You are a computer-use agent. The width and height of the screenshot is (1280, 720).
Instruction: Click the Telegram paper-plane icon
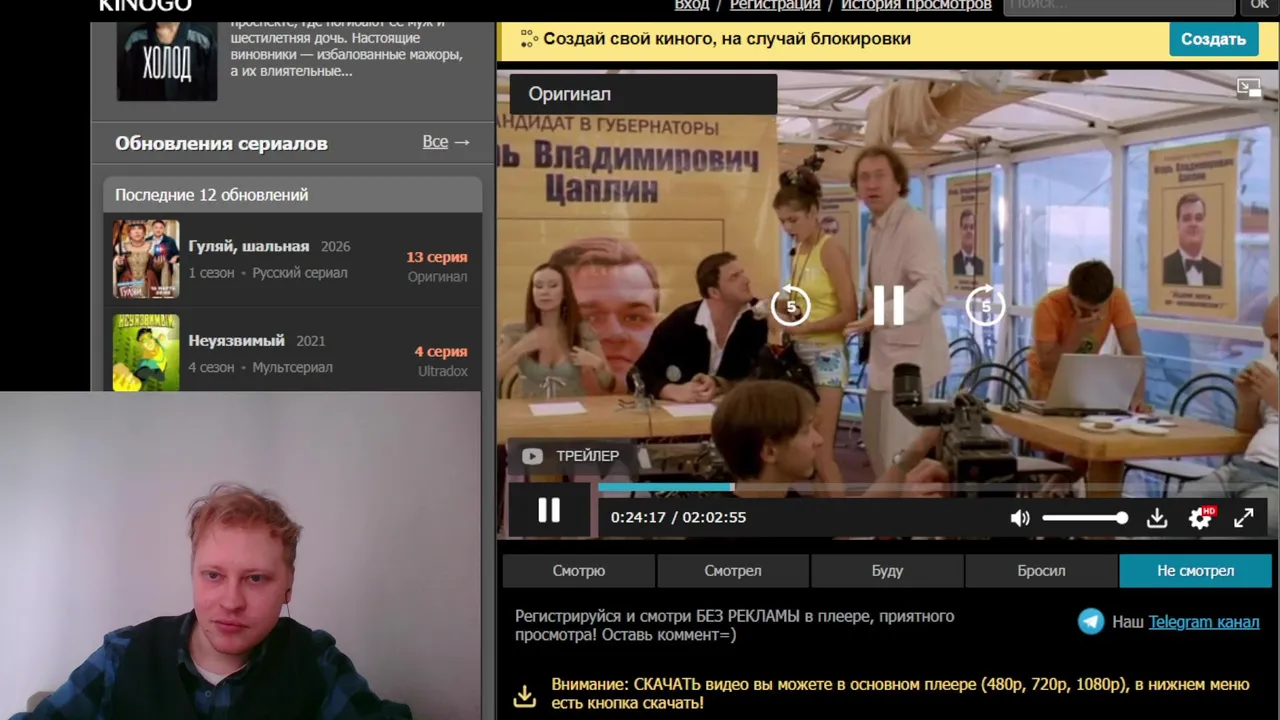click(1091, 622)
